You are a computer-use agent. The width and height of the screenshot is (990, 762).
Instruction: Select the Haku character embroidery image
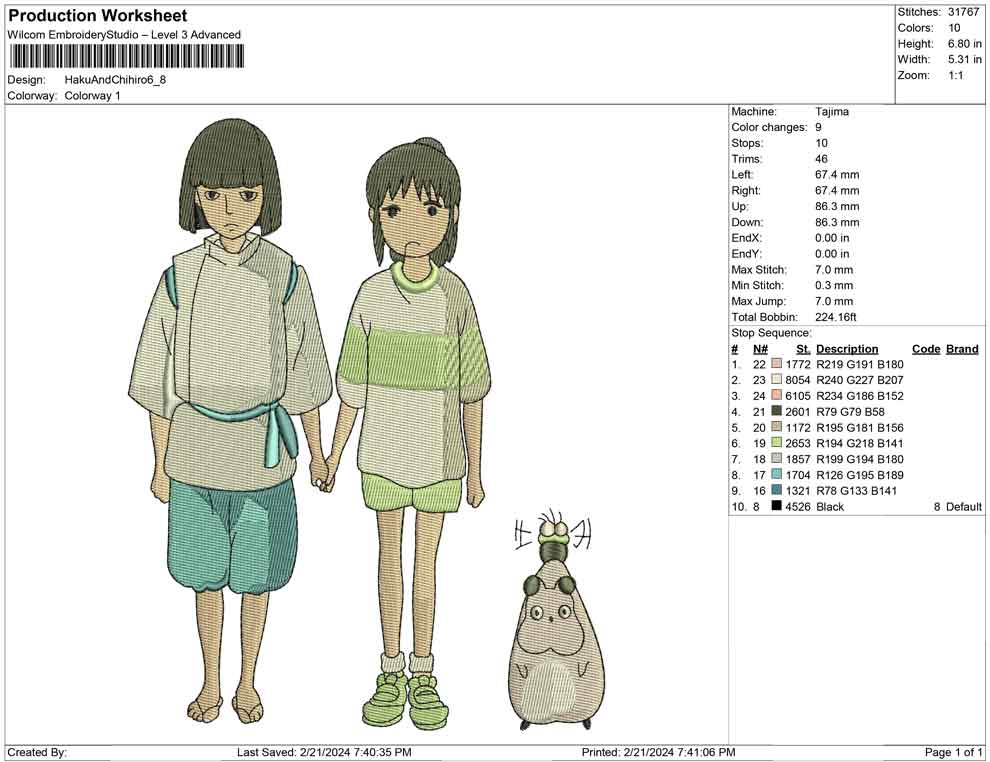coord(230,422)
